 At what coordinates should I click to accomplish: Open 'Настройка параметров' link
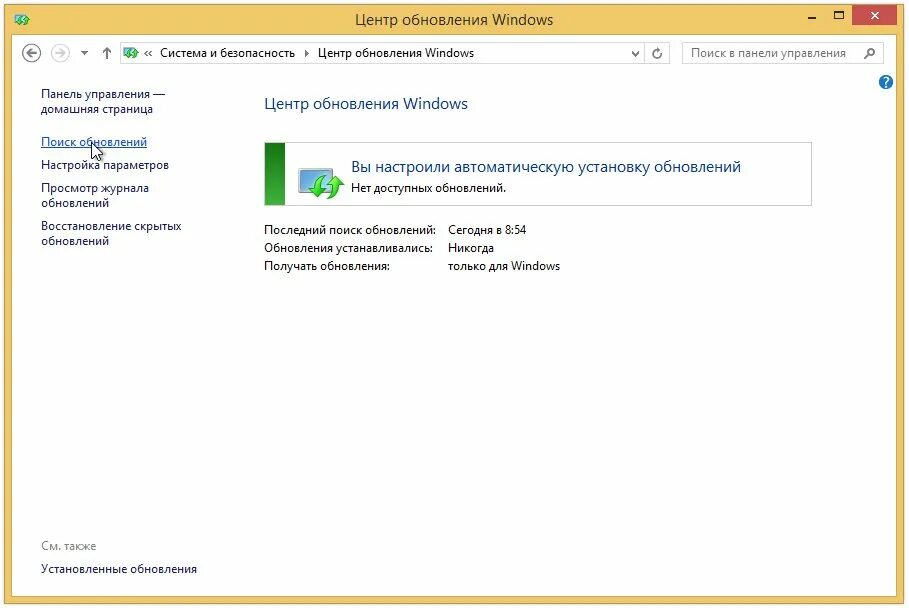pos(105,165)
